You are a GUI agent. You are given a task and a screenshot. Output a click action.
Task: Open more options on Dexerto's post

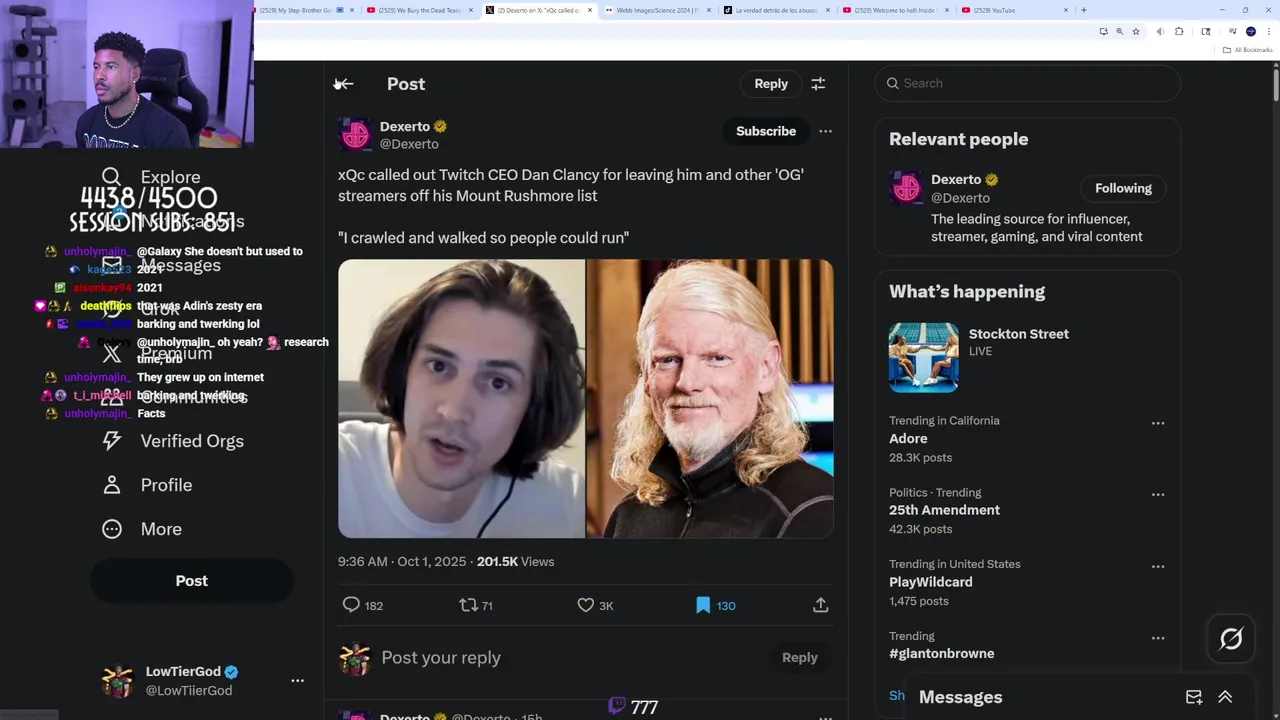point(825,131)
